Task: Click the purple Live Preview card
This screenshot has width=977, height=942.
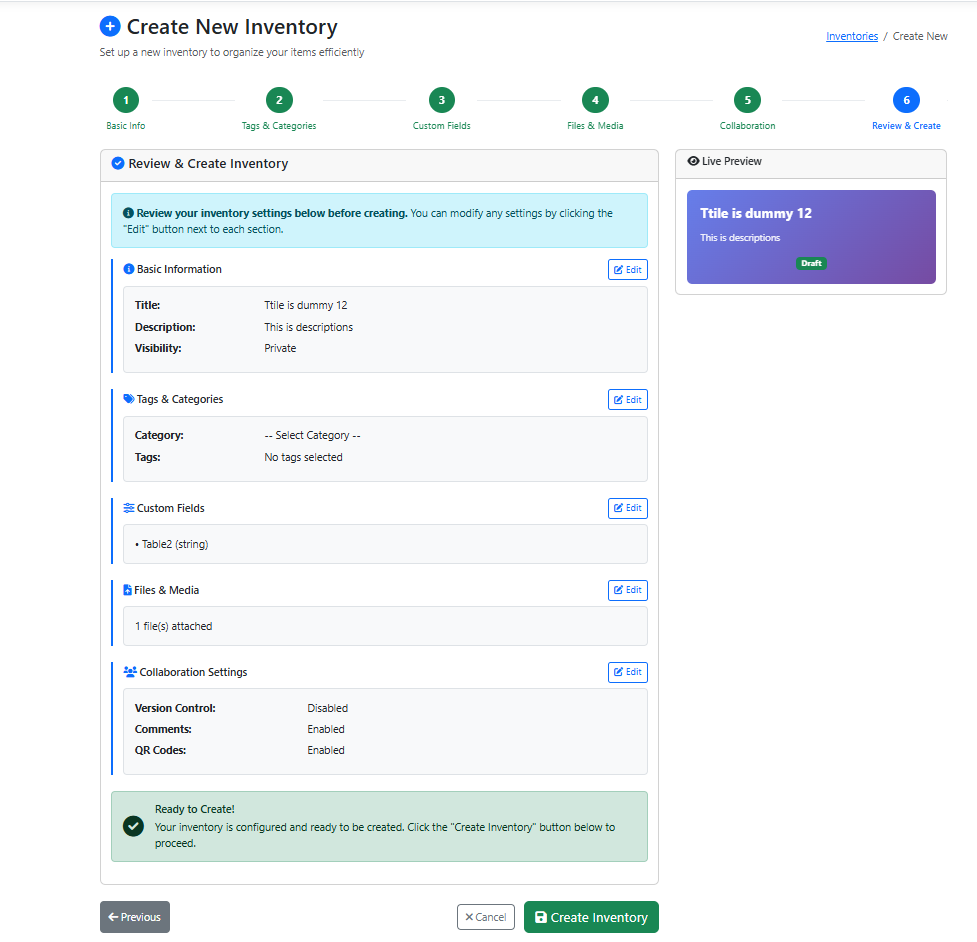Action: [811, 237]
